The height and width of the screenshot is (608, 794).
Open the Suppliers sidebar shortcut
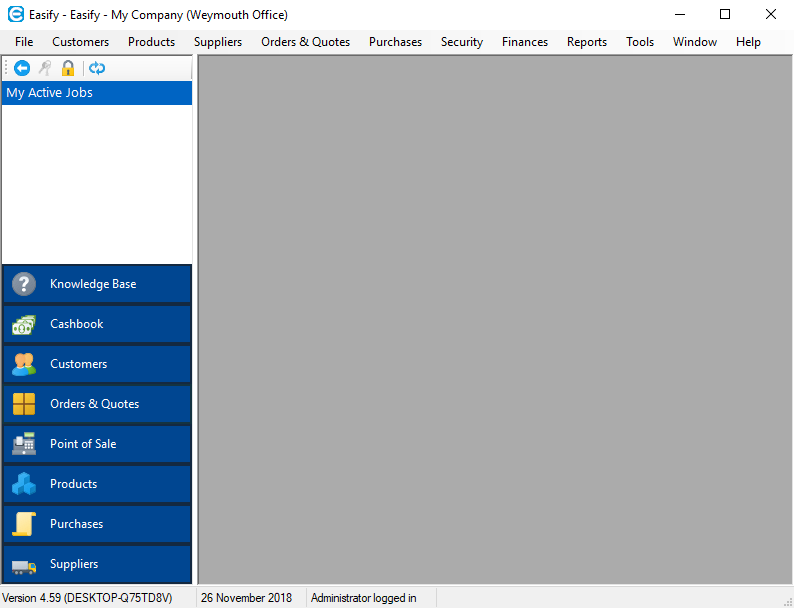point(97,564)
